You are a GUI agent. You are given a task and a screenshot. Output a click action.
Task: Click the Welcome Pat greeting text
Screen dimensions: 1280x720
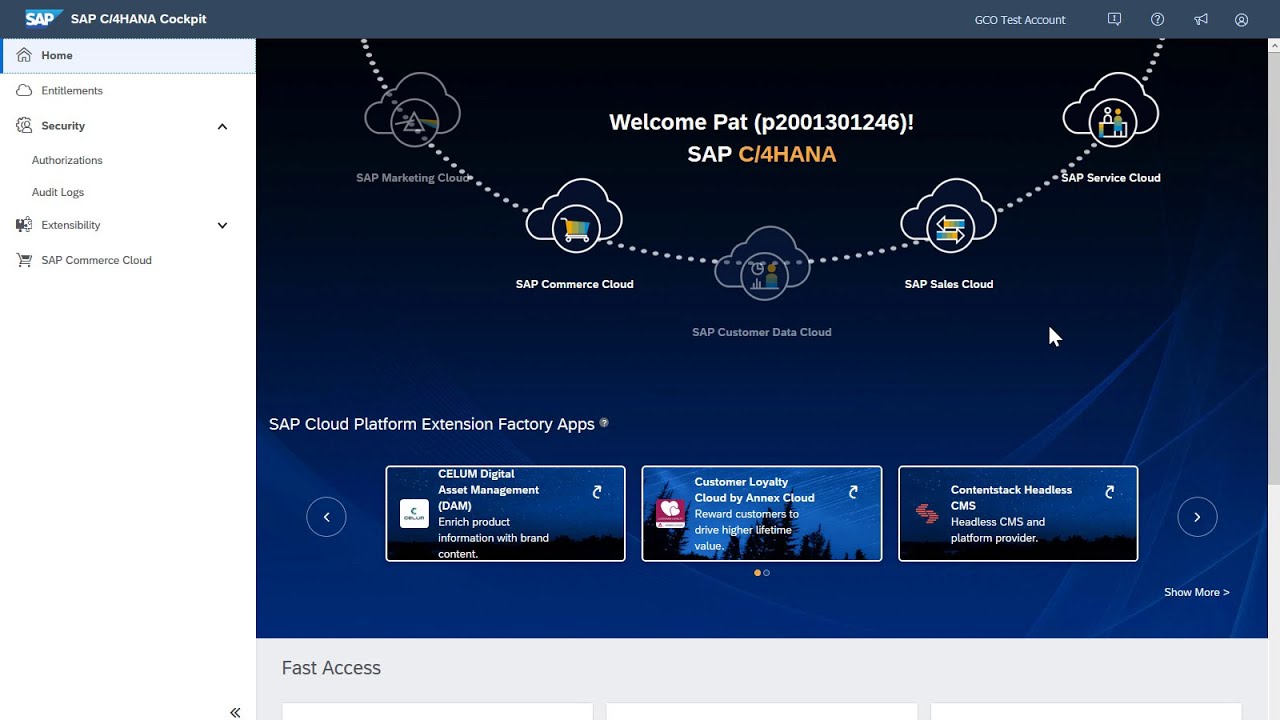pos(761,122)
